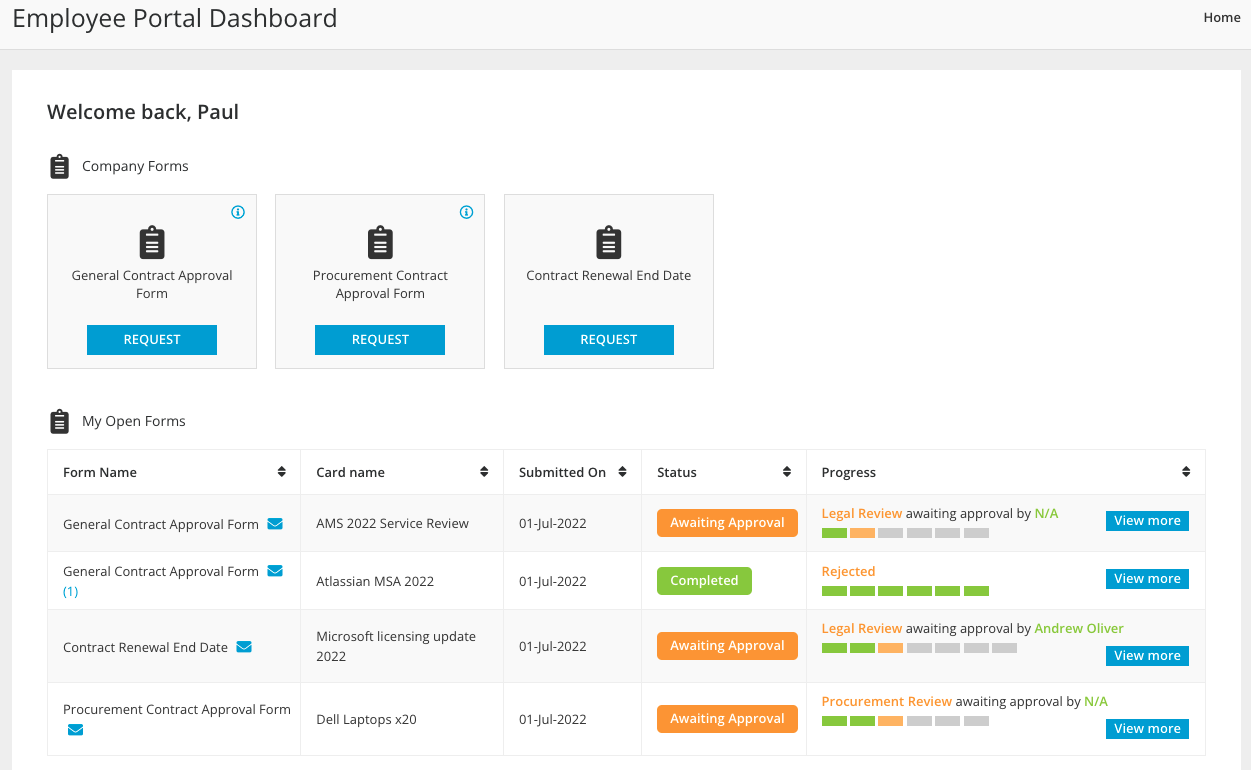
Task: Sort table by Progress column
Action: (1186, 472)
